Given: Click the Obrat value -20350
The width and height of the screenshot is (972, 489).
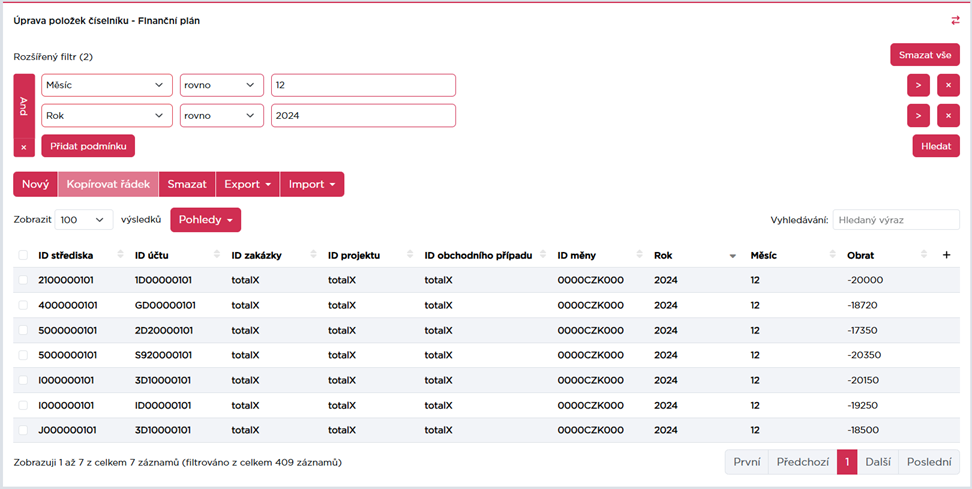Looking at the screenshot, I should 864,355.
